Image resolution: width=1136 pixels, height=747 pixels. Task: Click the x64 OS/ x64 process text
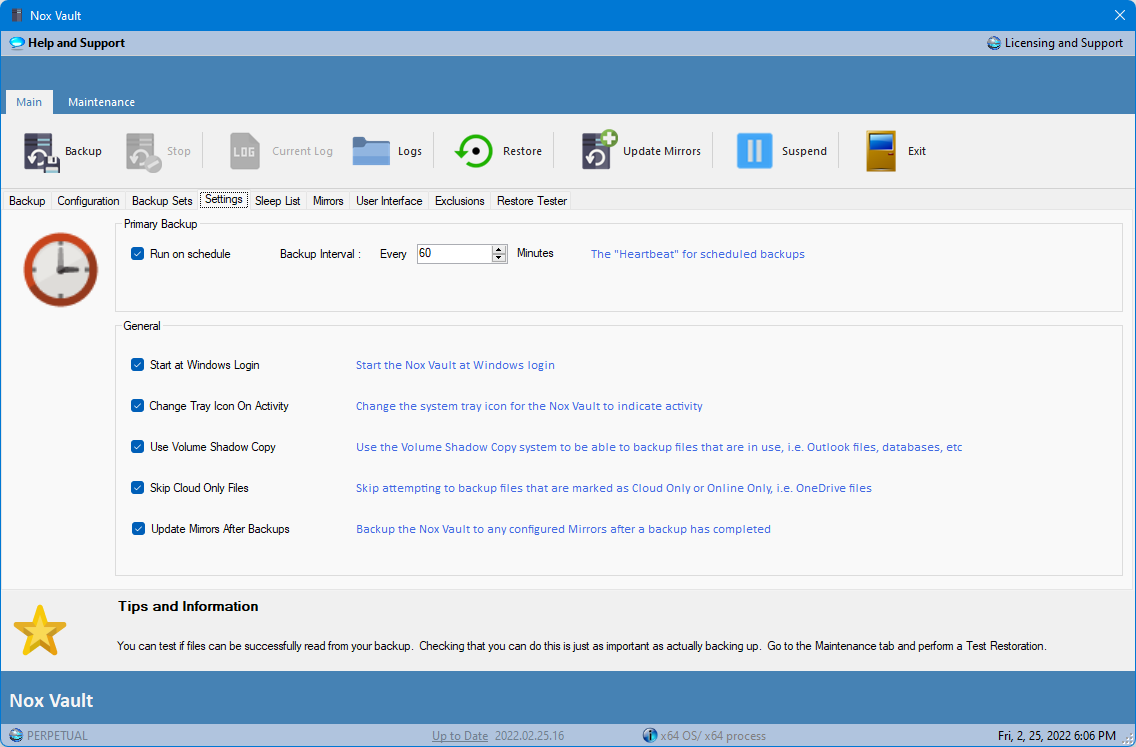coord(713,735)
